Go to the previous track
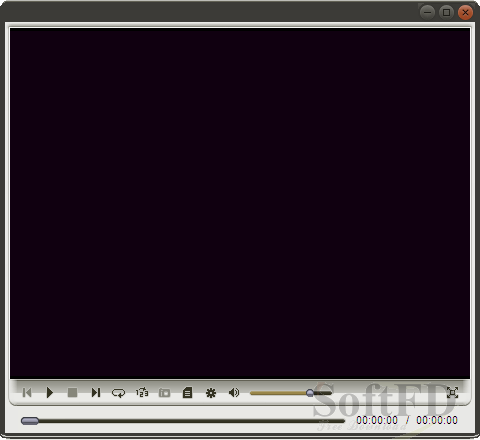This screenshot has height=440, width=480. (27, 392)
